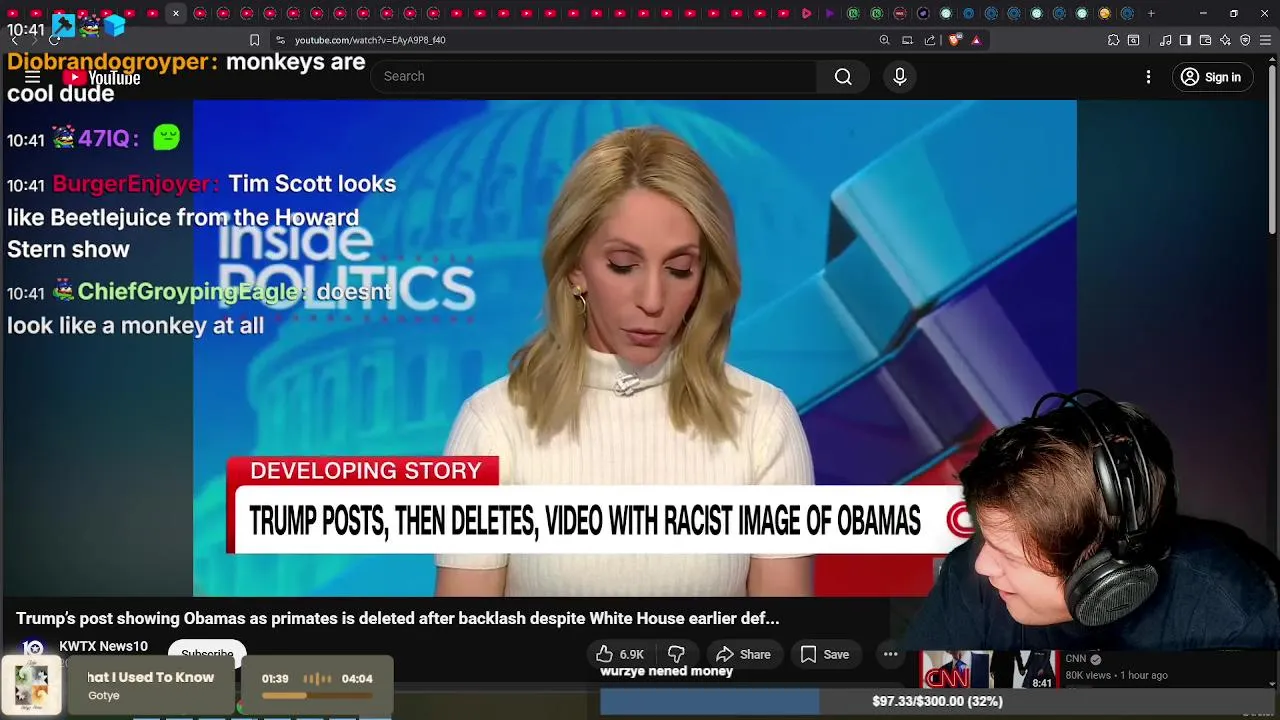1280x720 pixels.
Task: Open the Brave VPN shield icon
Action: (1245, 40)
